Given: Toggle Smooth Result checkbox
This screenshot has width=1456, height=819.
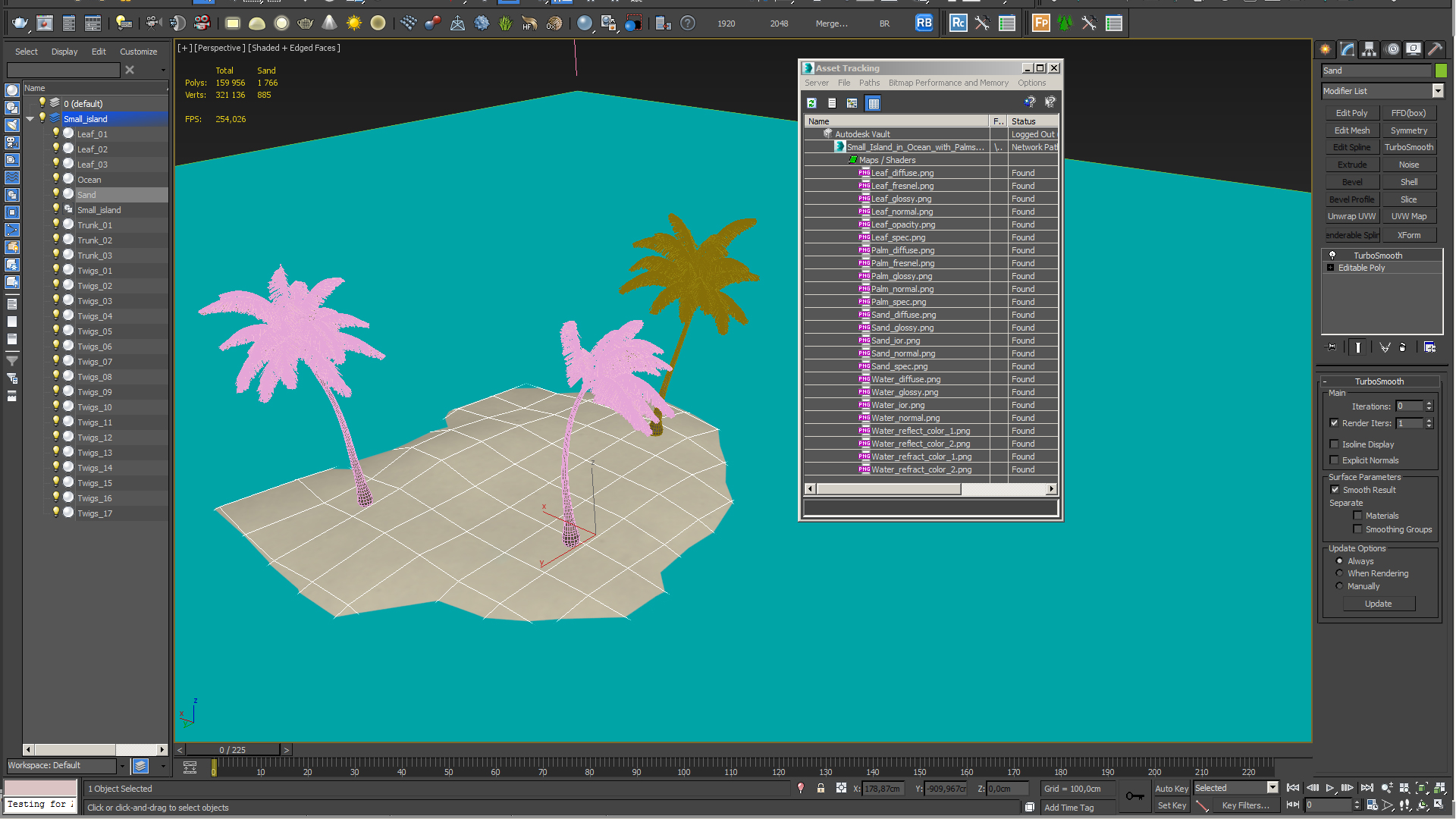Looking at the screenshot, I should point(1335,490).
